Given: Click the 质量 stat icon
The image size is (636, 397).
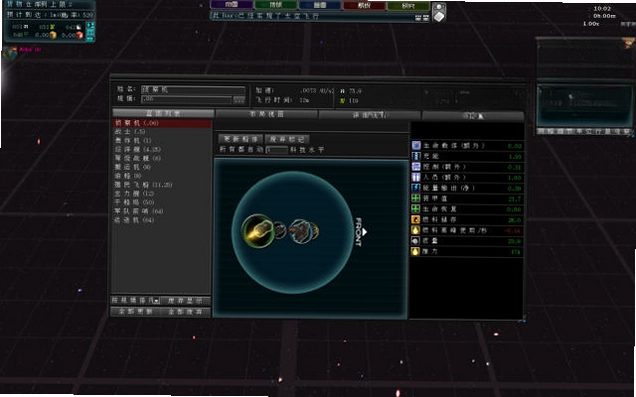Looking at the screenshot, I should 416,240.
